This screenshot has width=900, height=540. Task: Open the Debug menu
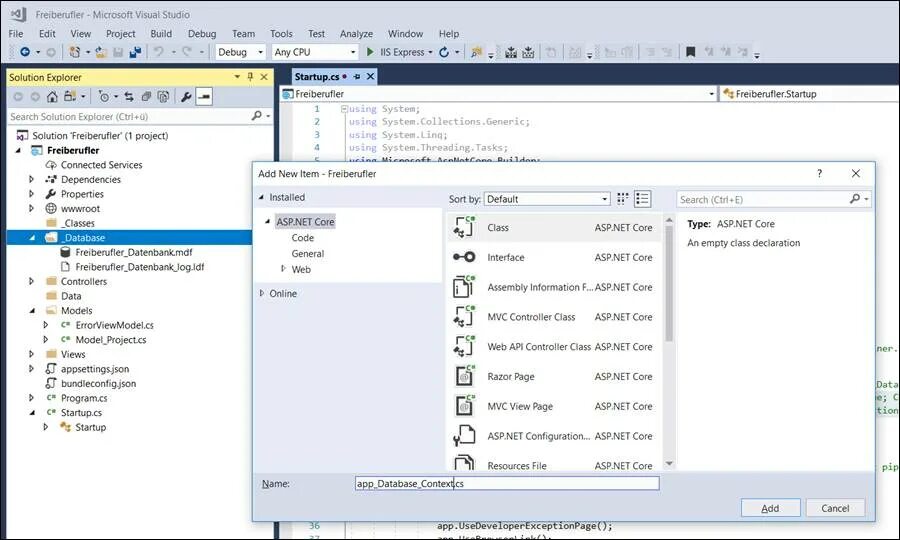[202, 34]
